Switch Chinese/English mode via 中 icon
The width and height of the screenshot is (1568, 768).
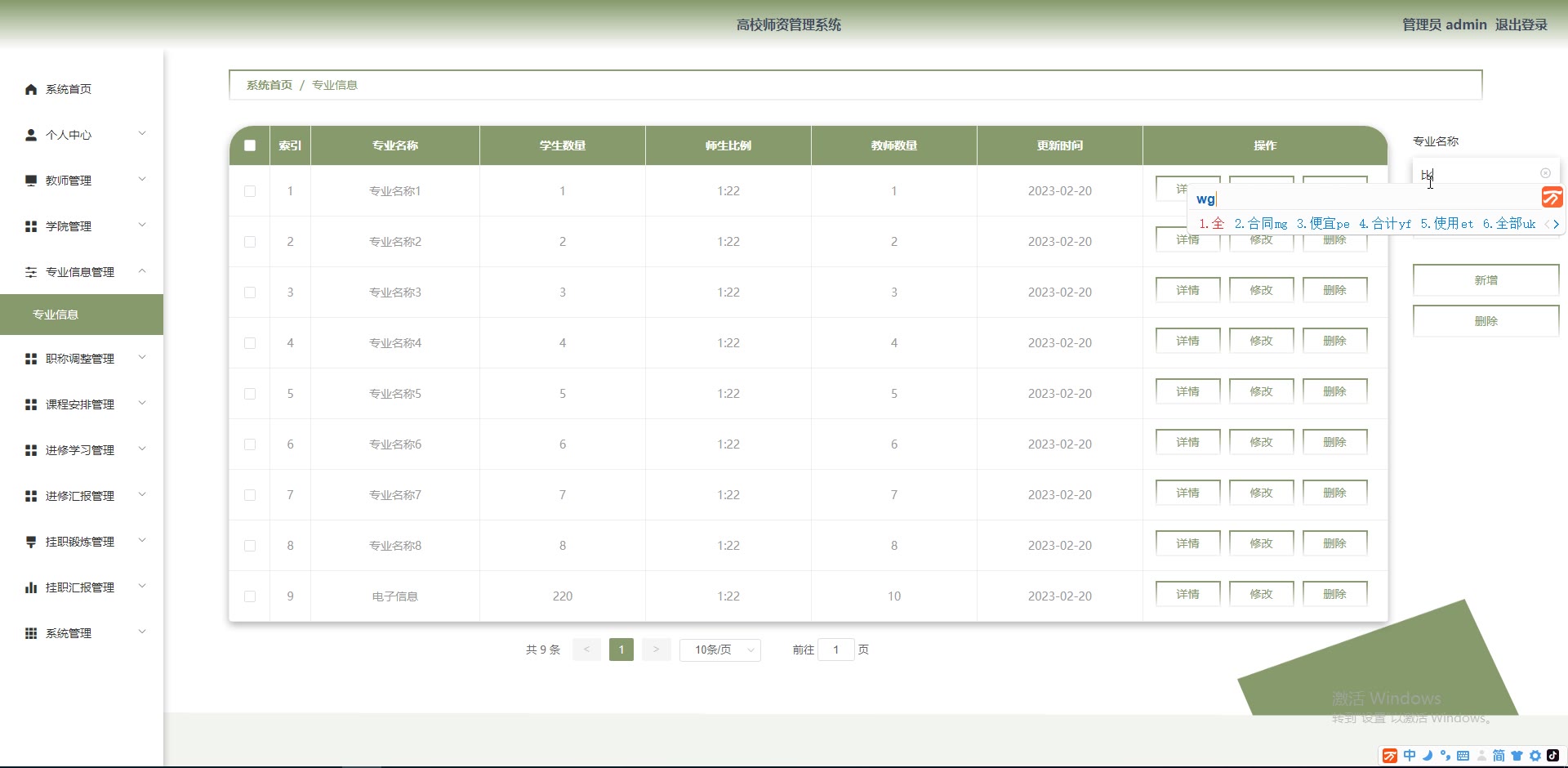pyautogui.click(x=1410, y=756)
